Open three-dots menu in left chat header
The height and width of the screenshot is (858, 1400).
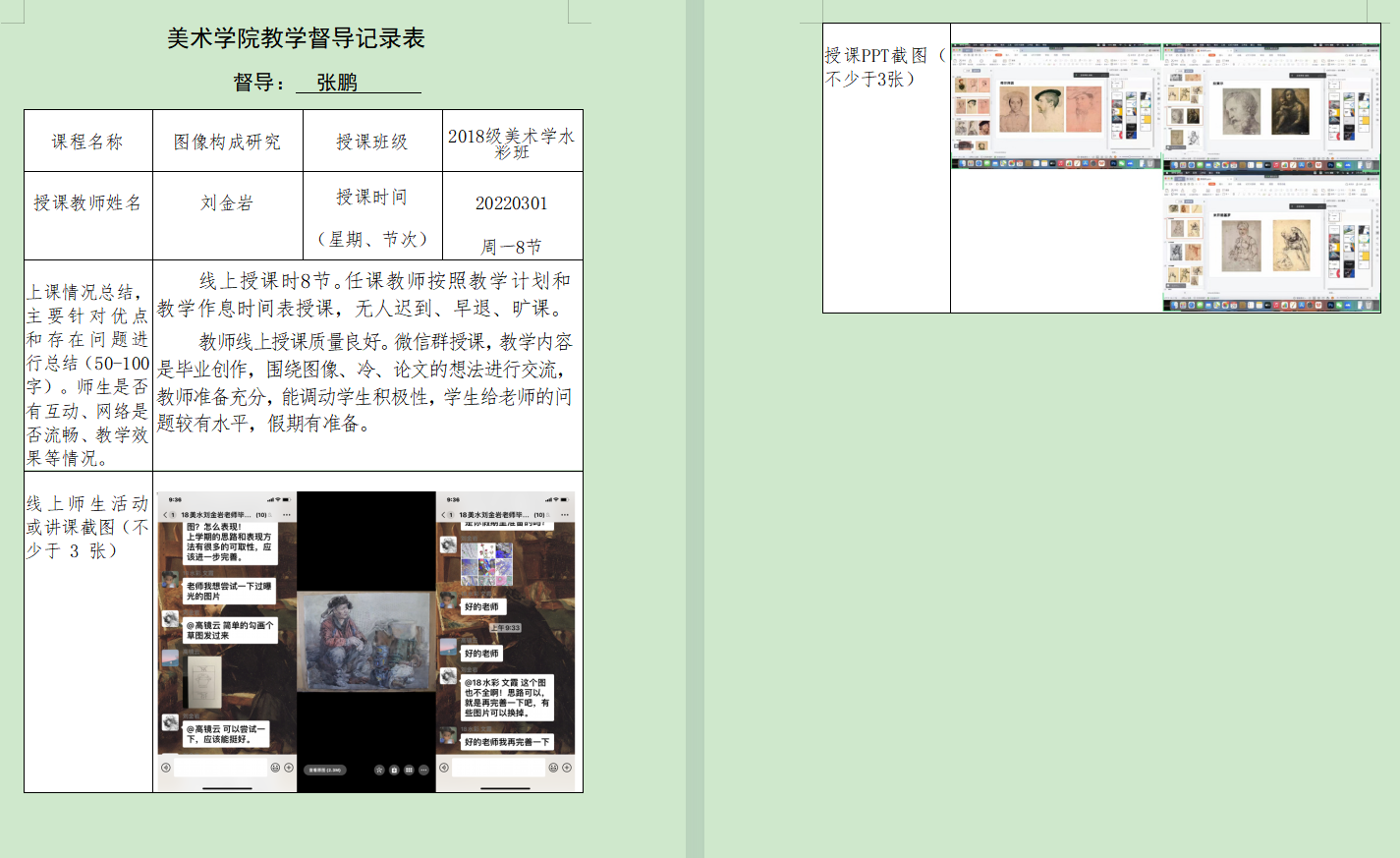pyautogui.click(x=287, y=515)
